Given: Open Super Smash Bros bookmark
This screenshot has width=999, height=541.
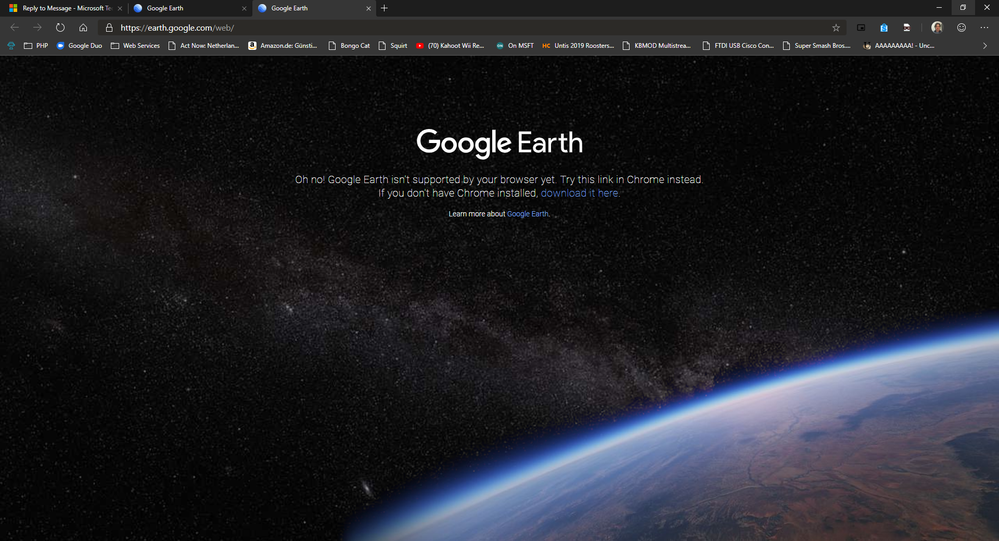Looking at the screenshot, I should 816,46.
